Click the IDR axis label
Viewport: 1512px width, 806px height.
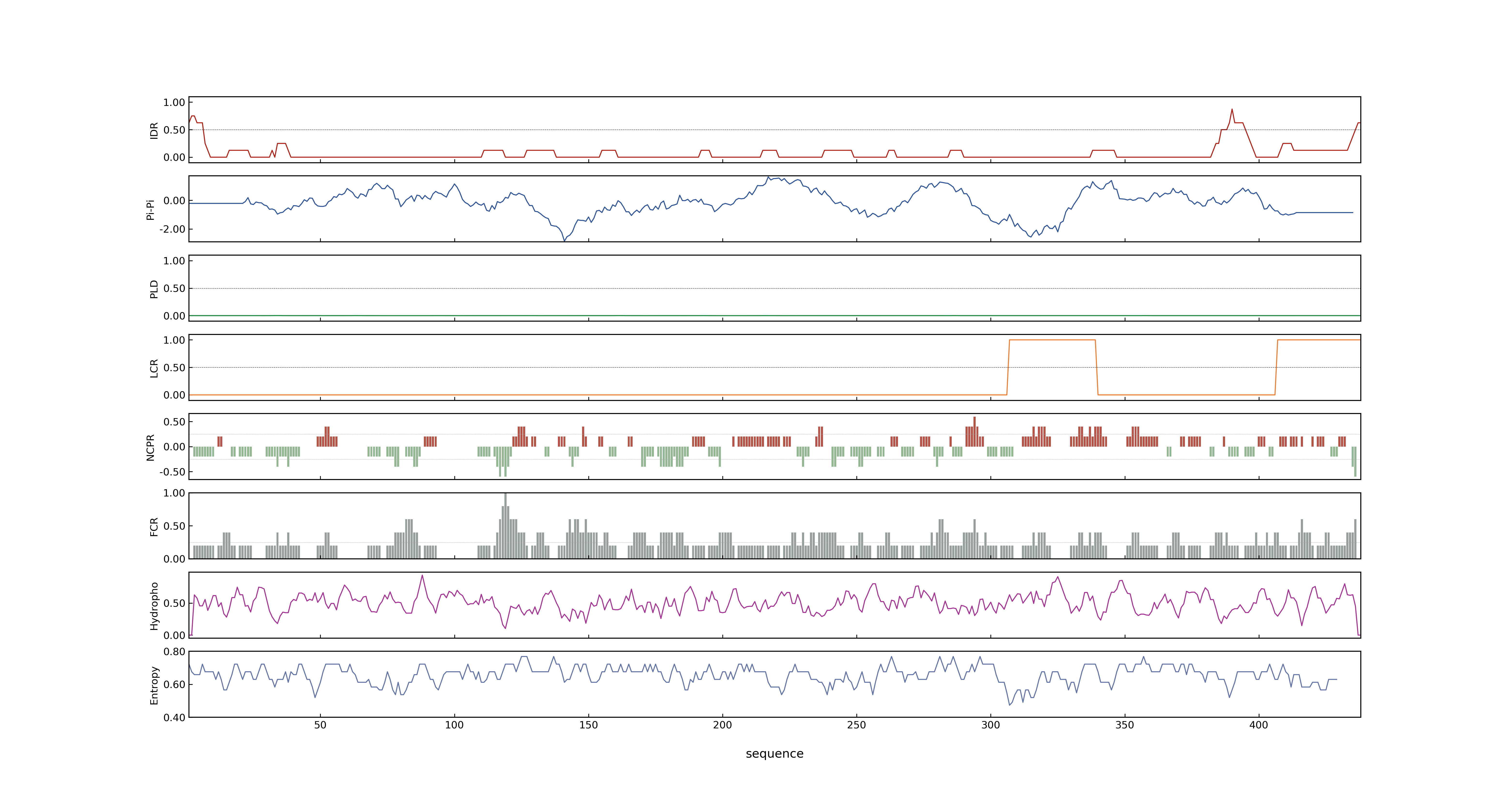pos(154,130)
